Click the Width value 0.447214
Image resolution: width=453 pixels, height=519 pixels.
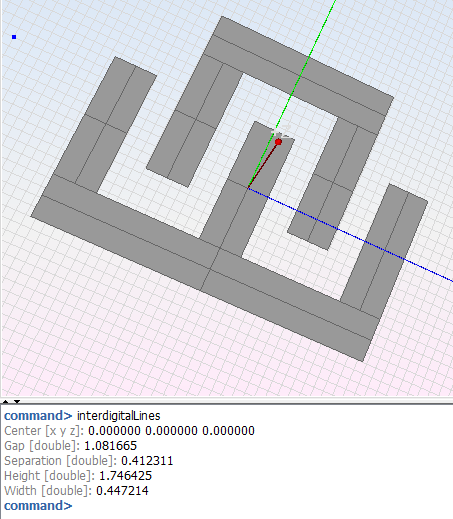click(x=122, y=491)
